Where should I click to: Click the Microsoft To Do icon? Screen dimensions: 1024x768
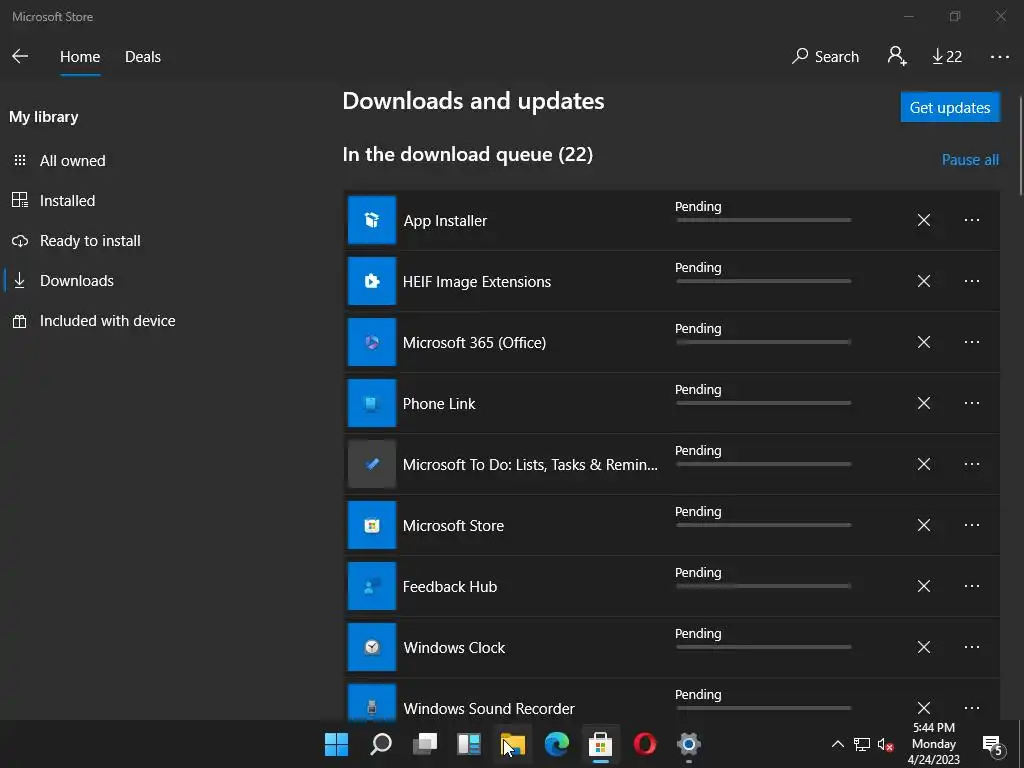[x=372, y=464]
